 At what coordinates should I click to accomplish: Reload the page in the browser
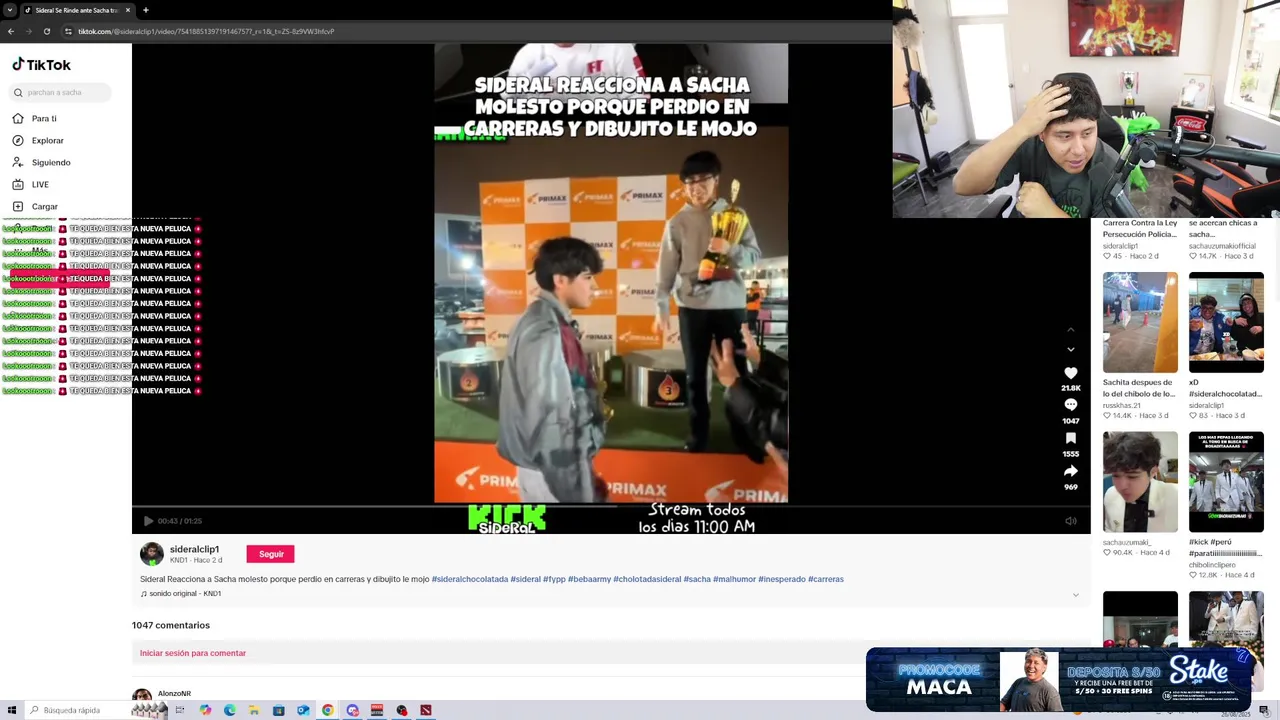pyautogui.click(x=47, y=31)
